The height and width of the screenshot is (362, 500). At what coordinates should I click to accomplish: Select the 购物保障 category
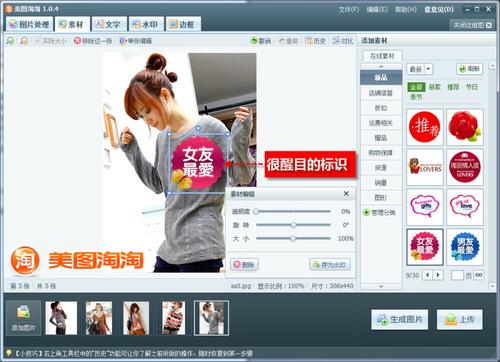click(x=381, y=153)
